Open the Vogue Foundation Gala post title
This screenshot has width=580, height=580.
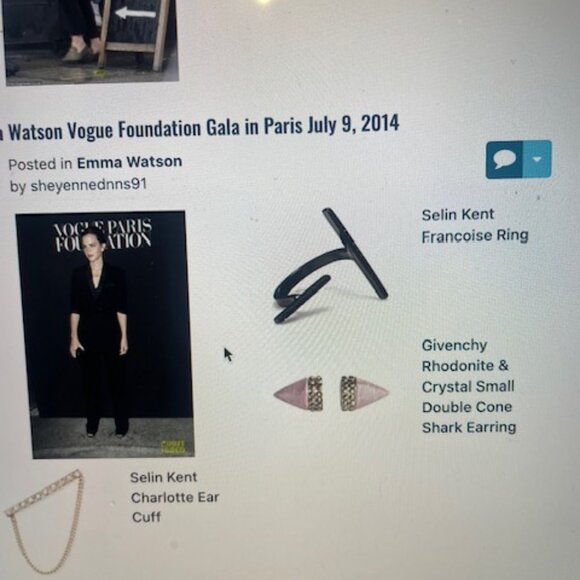coord(200,128)
